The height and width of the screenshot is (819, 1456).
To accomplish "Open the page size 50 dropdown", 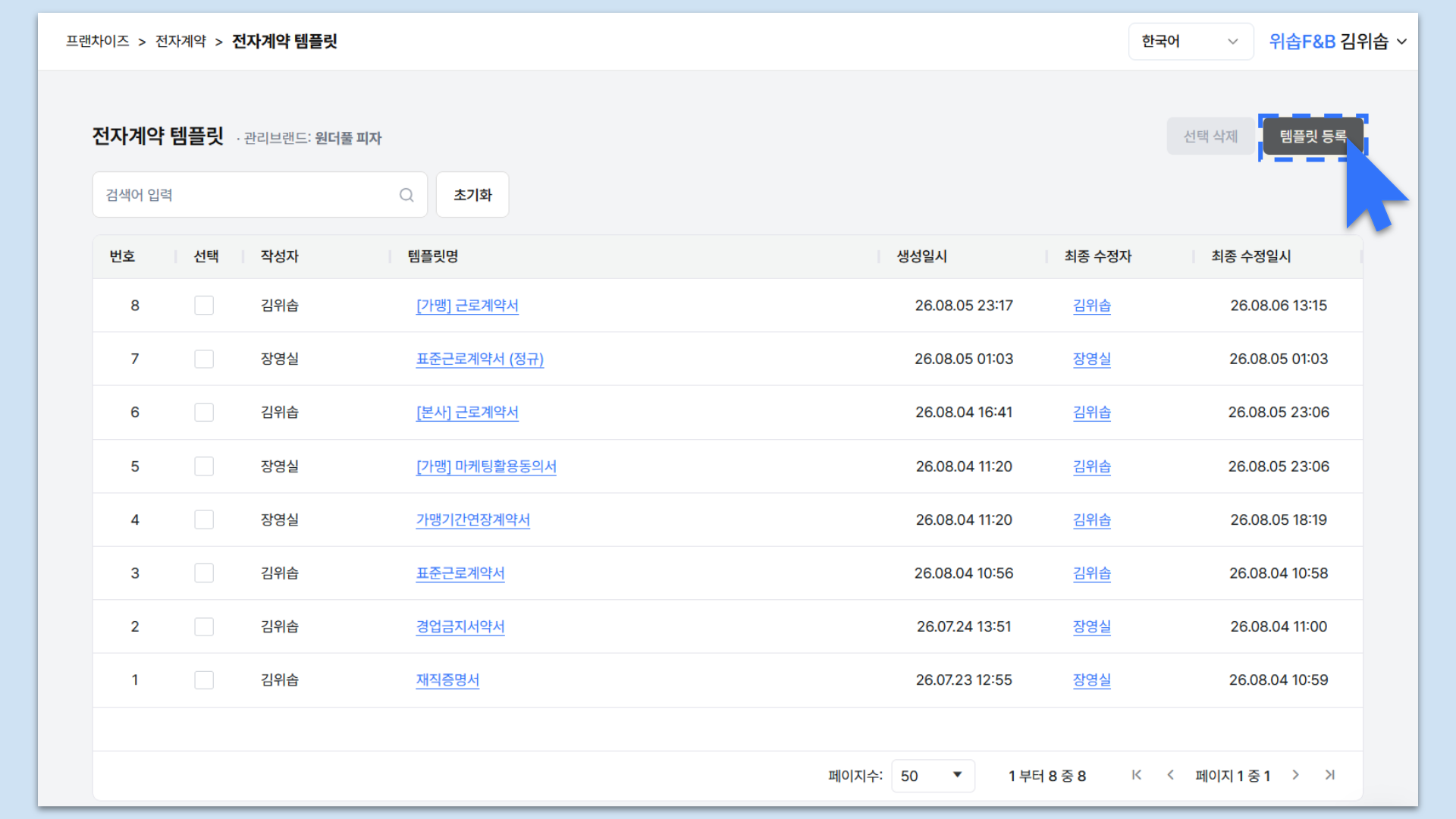I will [933, 775].
